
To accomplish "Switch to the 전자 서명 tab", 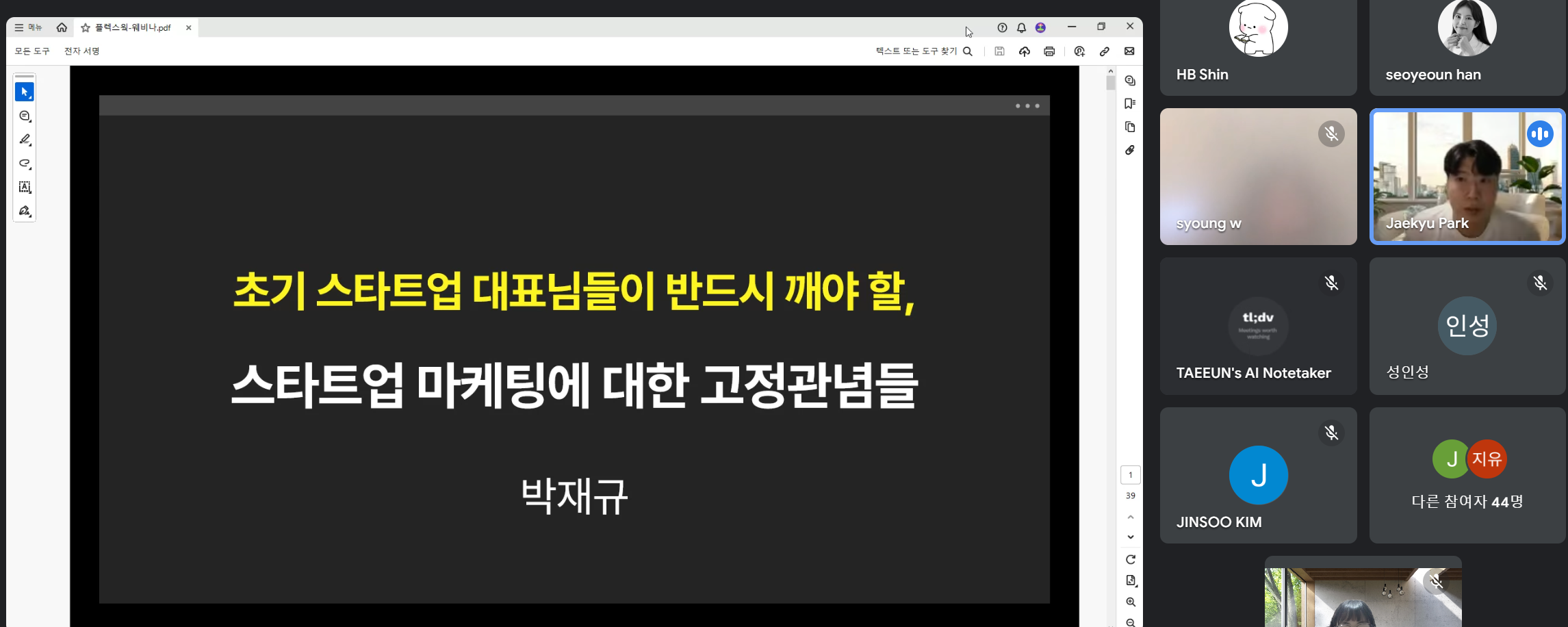I will pos(80,50).
